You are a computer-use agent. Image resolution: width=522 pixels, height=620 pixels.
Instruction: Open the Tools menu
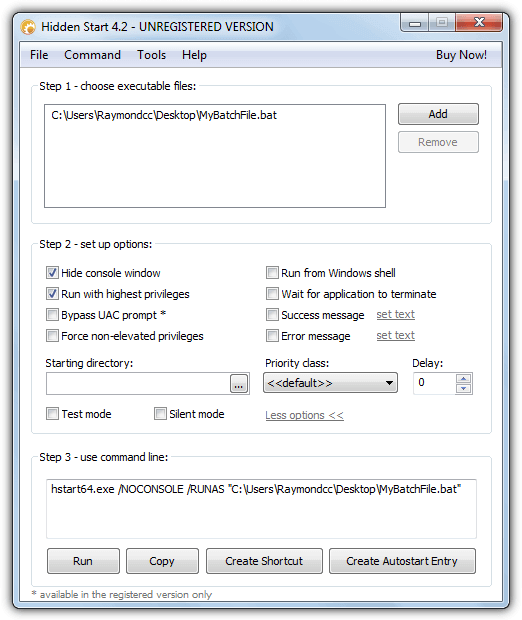(x=151, y=55)
